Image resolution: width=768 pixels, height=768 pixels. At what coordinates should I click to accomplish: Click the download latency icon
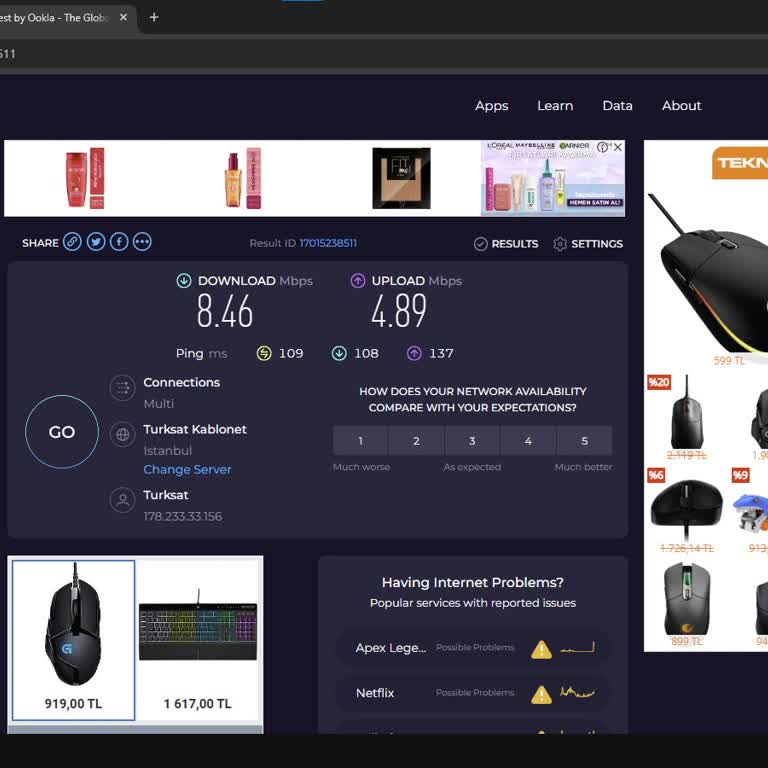[x=339, y=353]
